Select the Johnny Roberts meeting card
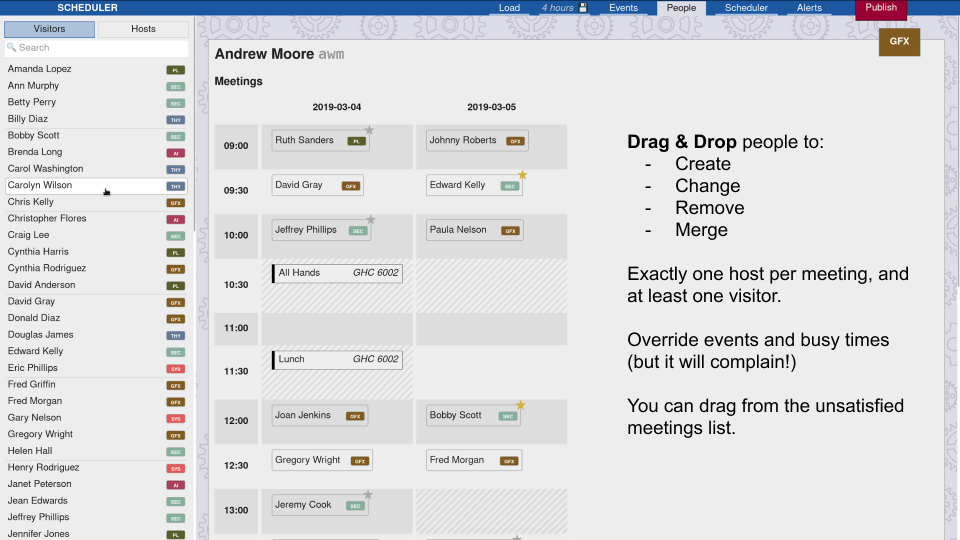Viewport: 960px width, 540px height. click(x=477, y=141)
